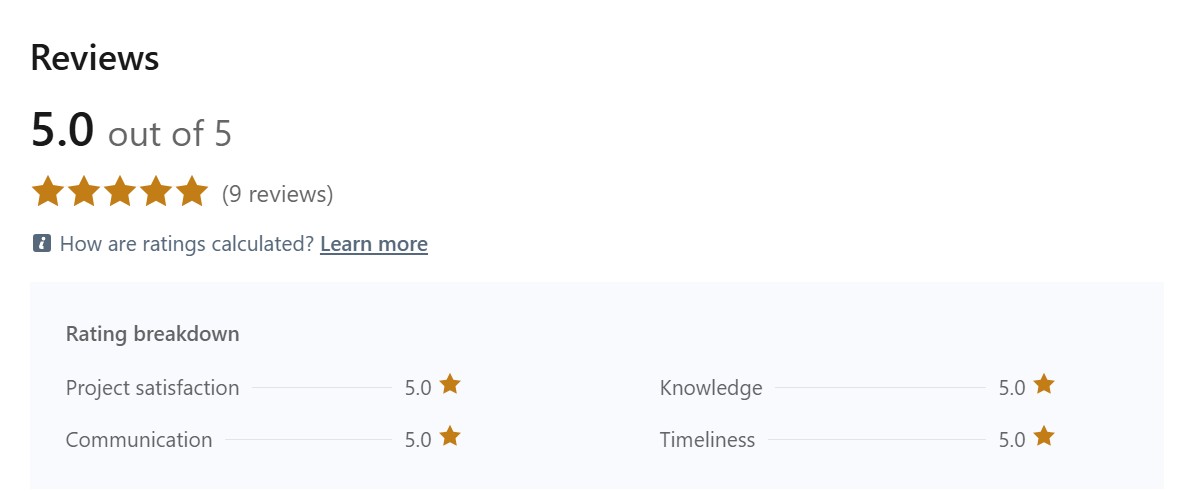
Task: Click the fifth star in overall rating
Action: pos(191,191)
